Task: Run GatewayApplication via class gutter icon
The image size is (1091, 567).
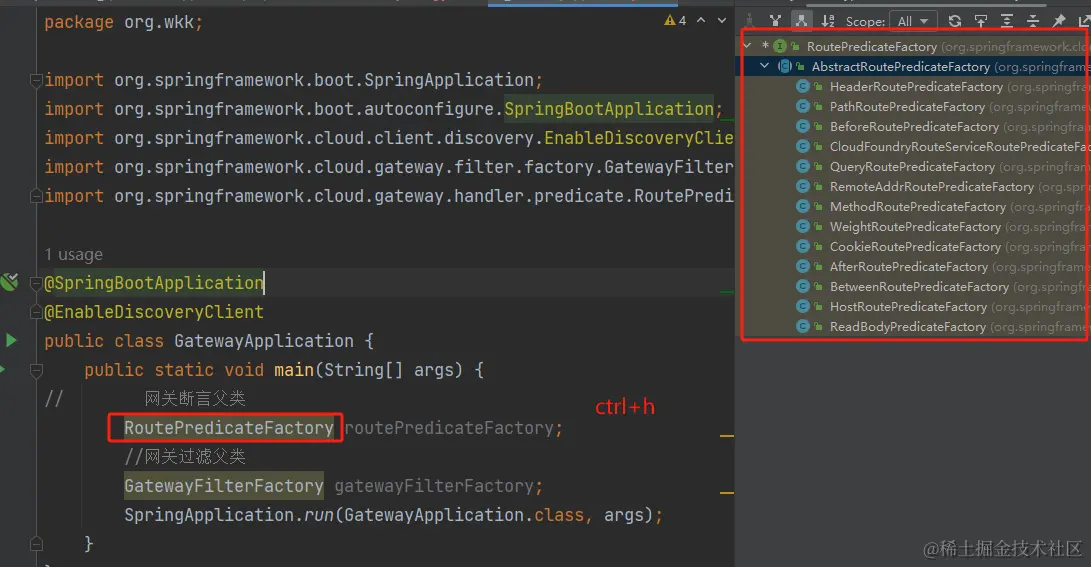Action: pyautogui.click(x=11, y=340)
